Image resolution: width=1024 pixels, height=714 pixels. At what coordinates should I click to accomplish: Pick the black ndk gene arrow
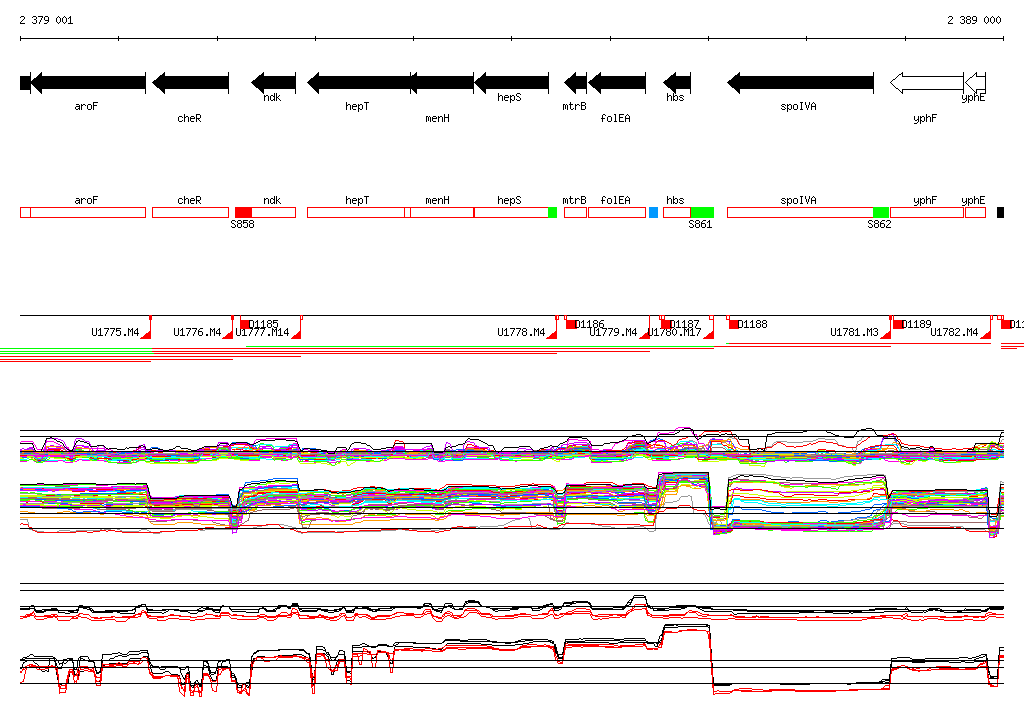coord(274,82)
